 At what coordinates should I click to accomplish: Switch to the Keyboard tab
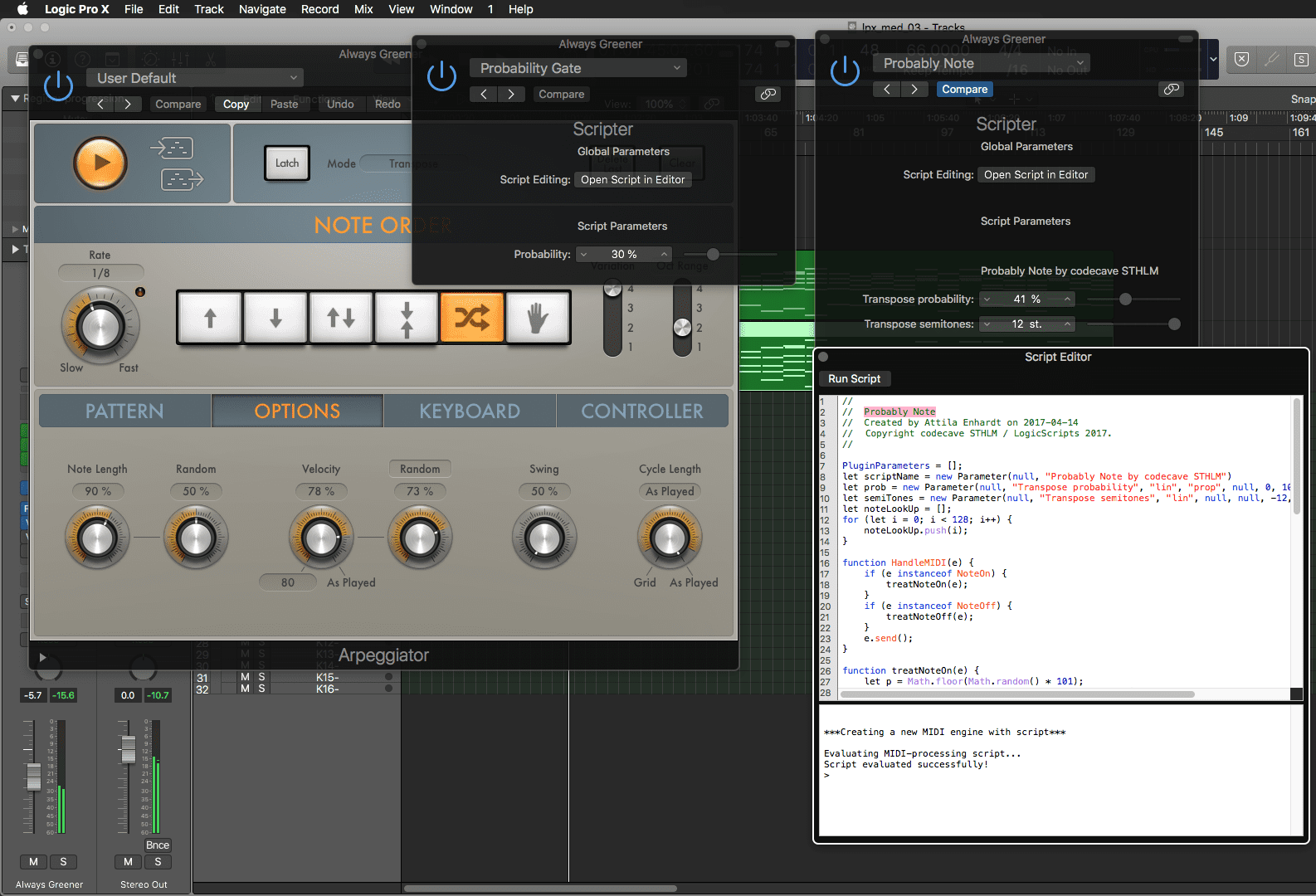click(470, 411)
